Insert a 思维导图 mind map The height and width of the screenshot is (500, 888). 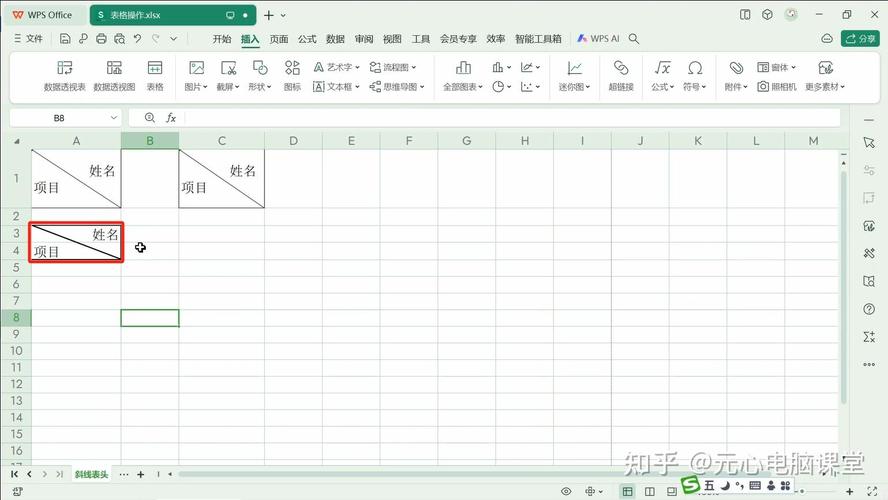(397, 87)
